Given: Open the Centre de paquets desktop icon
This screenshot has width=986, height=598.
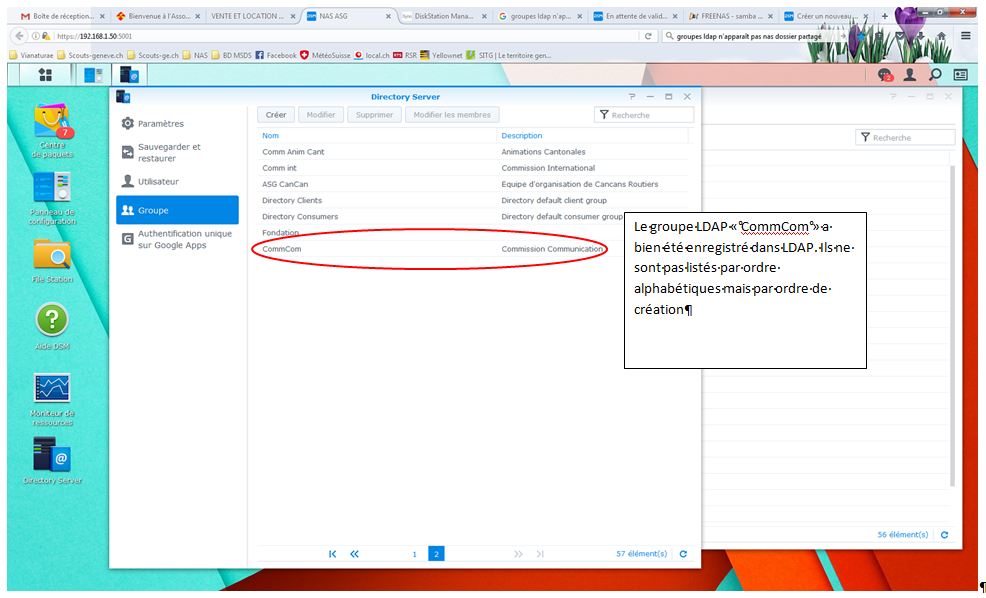Looking at the screenshot, I should (x=52, y=124).
